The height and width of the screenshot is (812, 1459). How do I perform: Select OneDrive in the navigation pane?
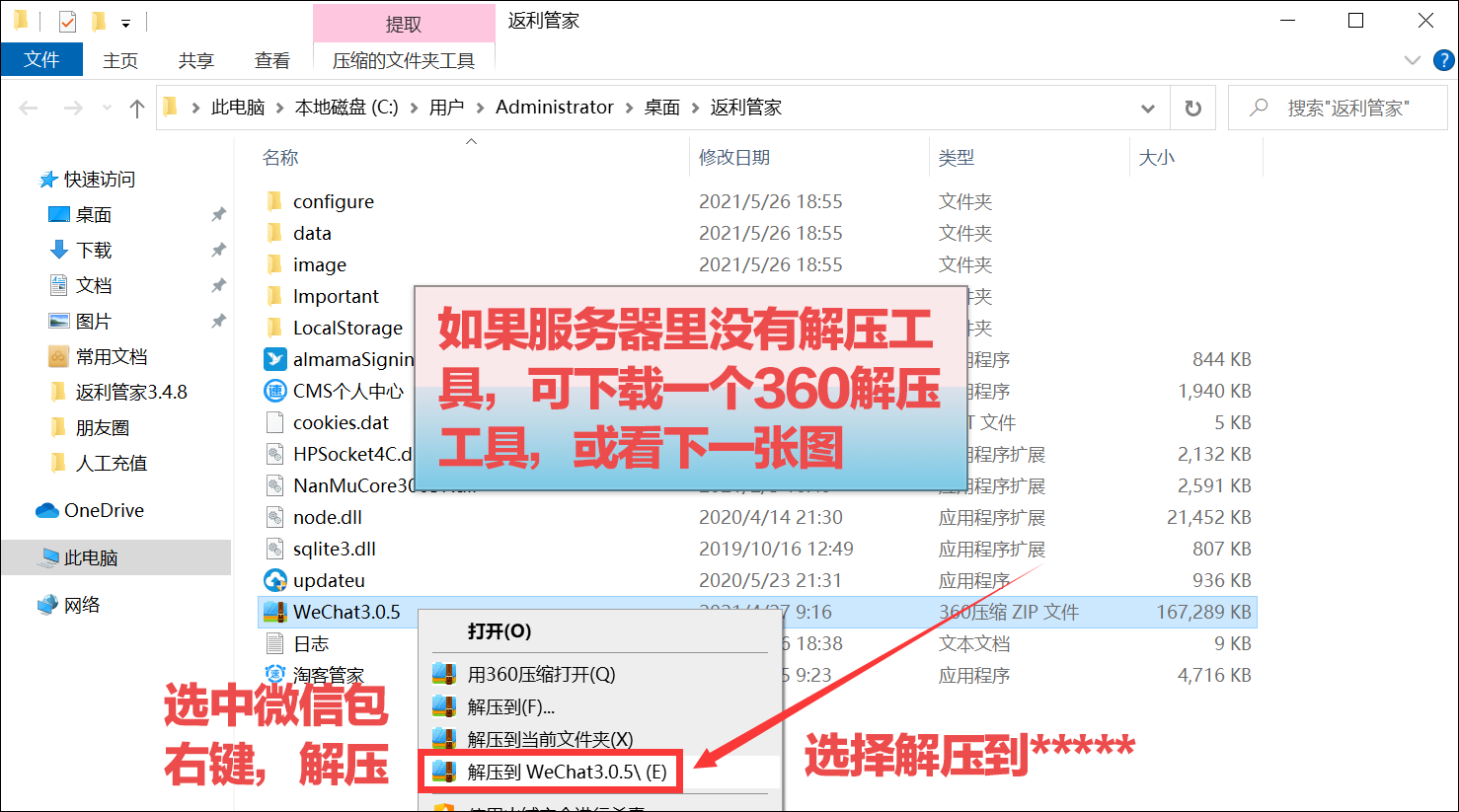[x=104, y=511]
